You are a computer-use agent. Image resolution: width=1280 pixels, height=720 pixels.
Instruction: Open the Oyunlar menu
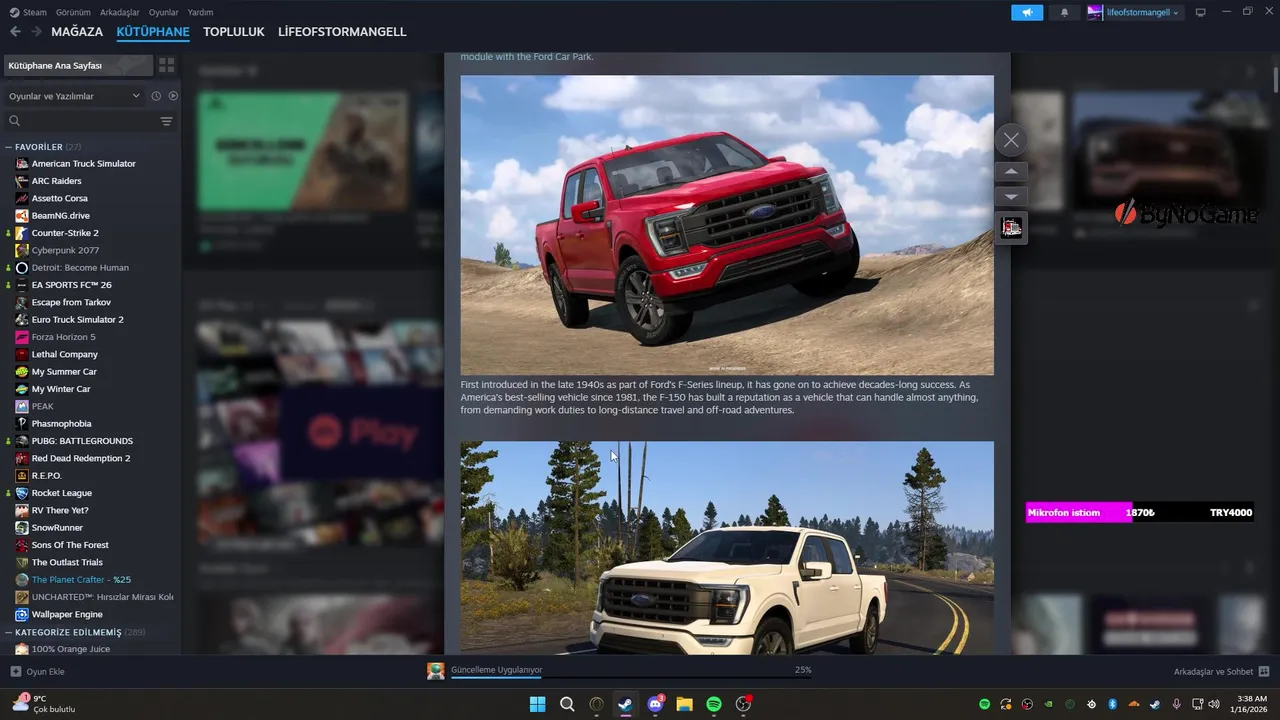point(163,12)
